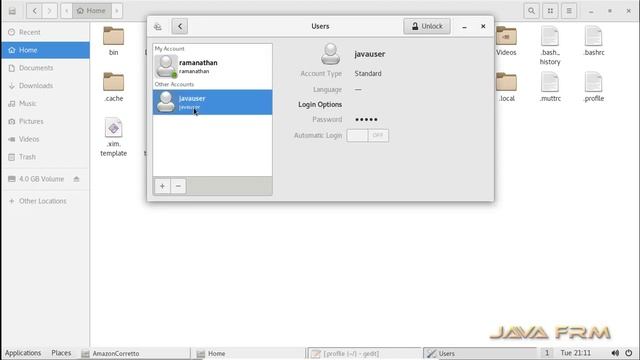640x360 pixels.
Task: Add a new user with plus button
Action: 162,186
